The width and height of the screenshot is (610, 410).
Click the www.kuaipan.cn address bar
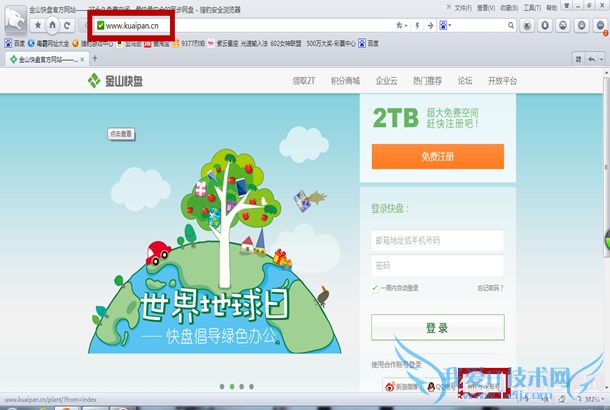click(245, 26)
